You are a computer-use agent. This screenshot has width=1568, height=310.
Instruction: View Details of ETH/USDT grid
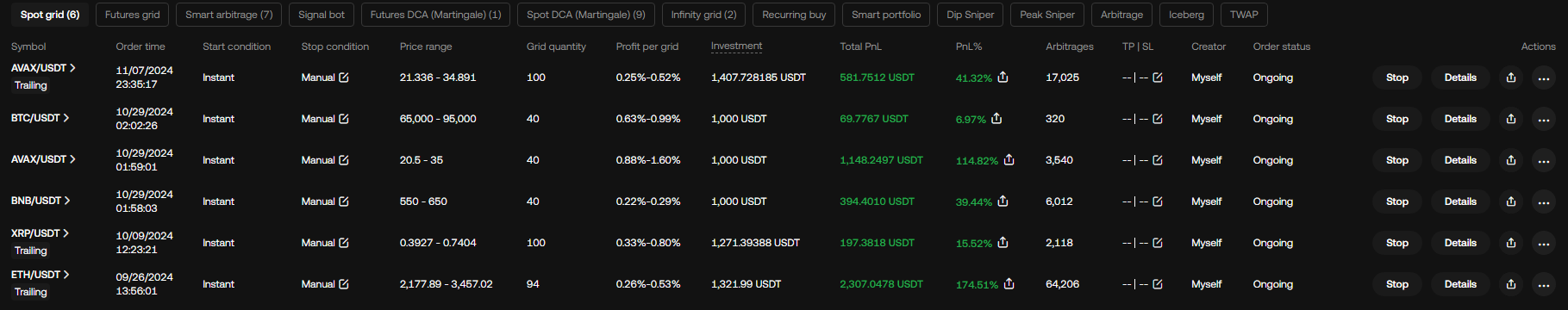tap(1460, 284)
